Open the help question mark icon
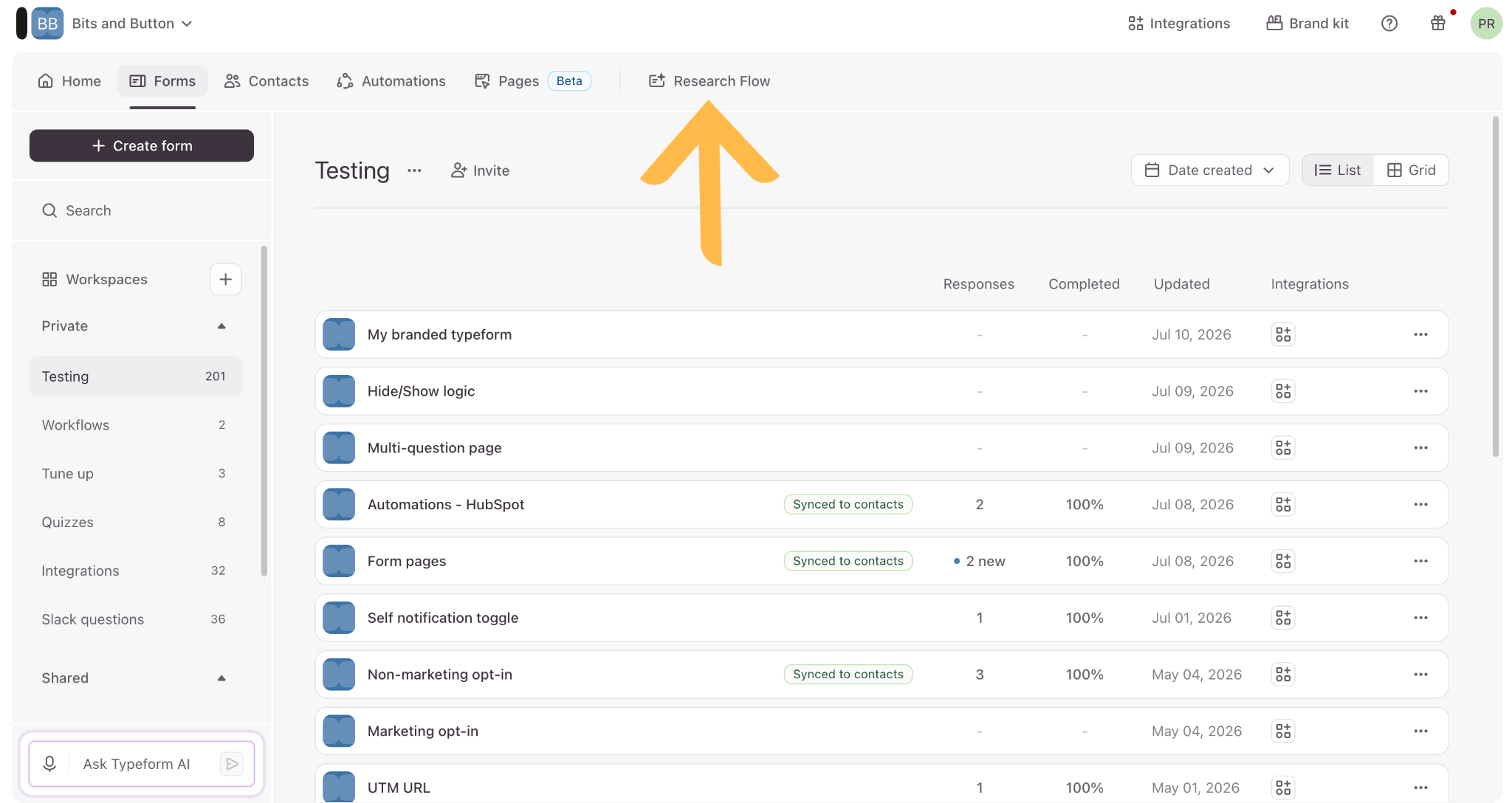The width and height of the screenshot is (1512, 803). [1389, 24]
